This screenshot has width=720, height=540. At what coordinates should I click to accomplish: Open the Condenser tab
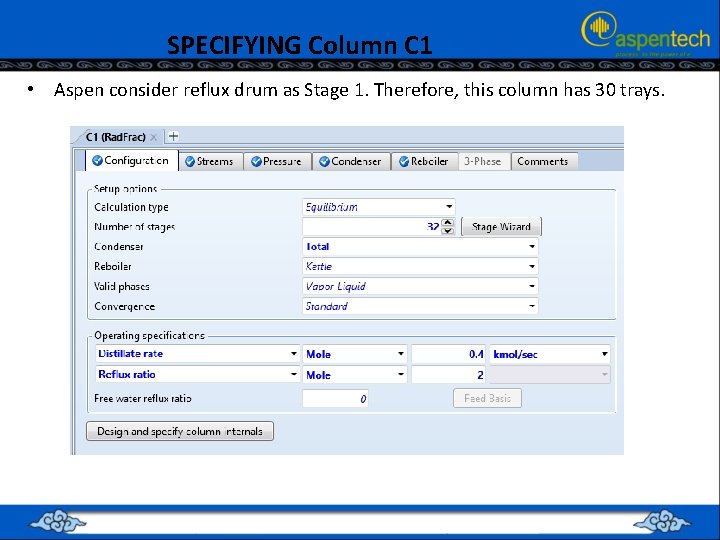(x=351, y=162)
